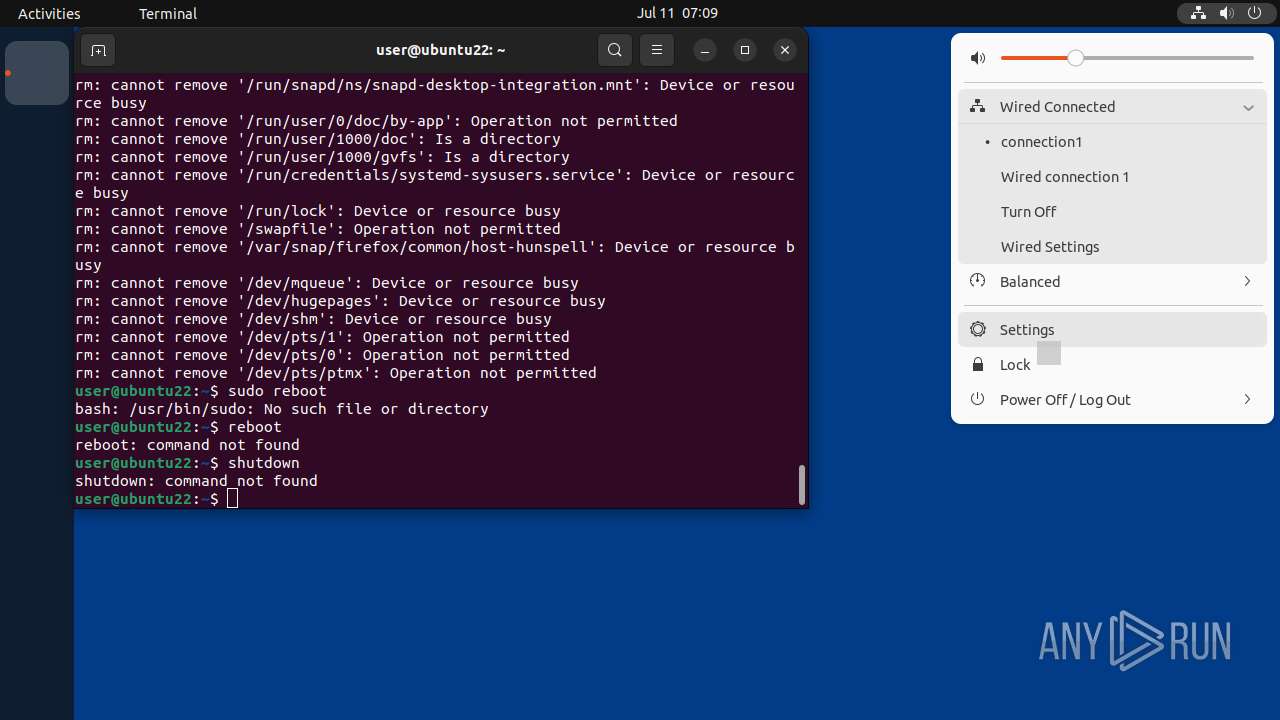The width and height of the screenshot is (1280, 720).
Task: Open the clock showing Jul 11 07:09
Action: [x=677, y=13]
